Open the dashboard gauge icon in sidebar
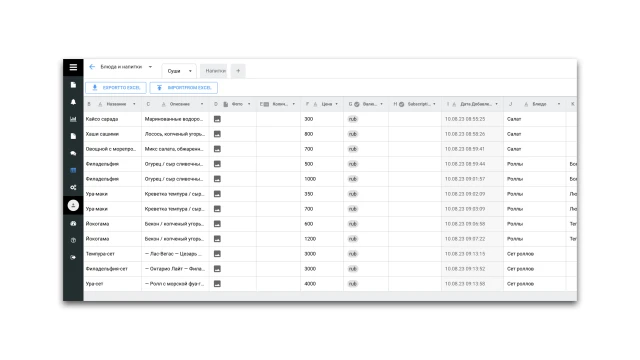 point(73,223)
